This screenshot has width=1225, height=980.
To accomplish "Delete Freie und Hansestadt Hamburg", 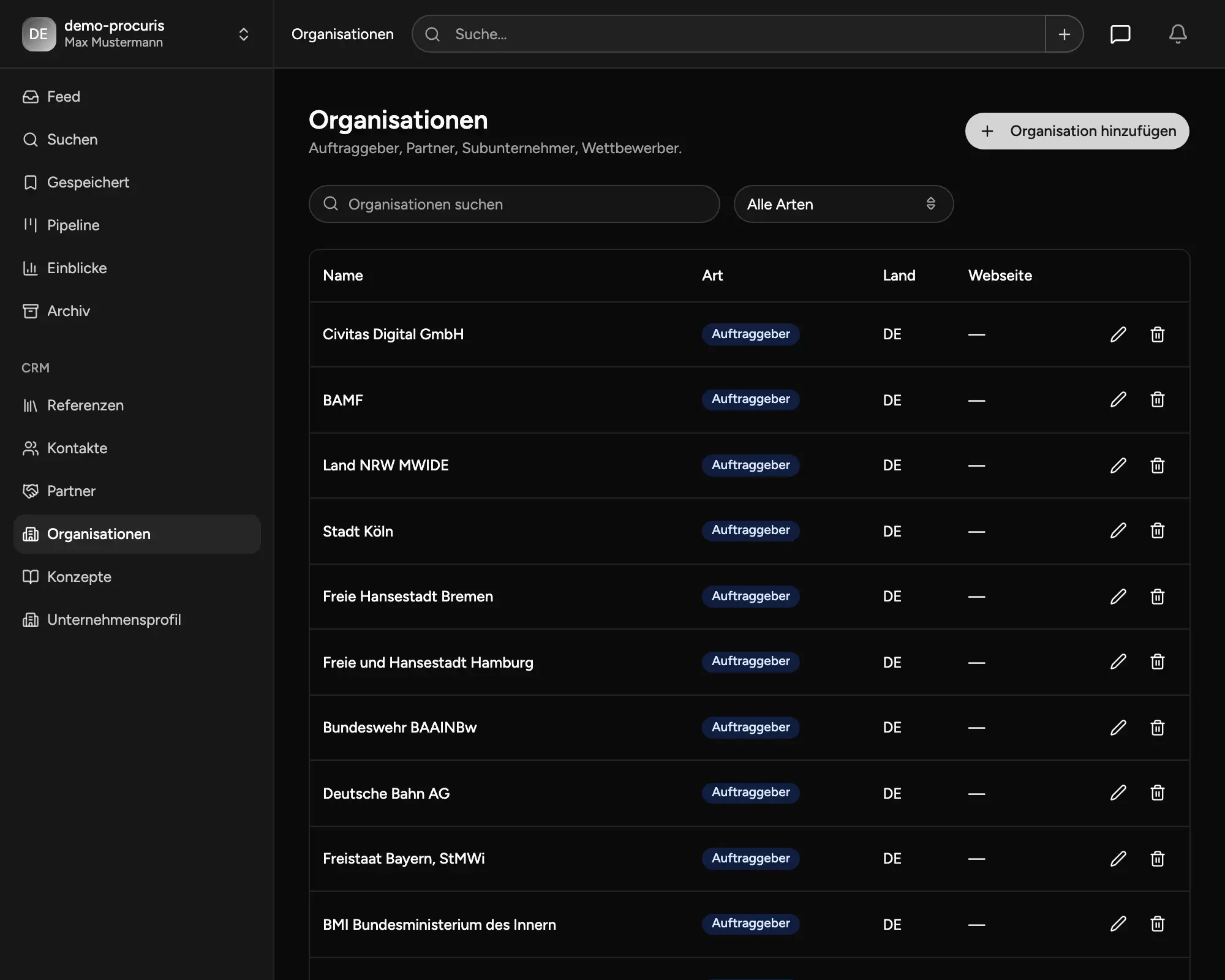I will tap(1158, 662).
